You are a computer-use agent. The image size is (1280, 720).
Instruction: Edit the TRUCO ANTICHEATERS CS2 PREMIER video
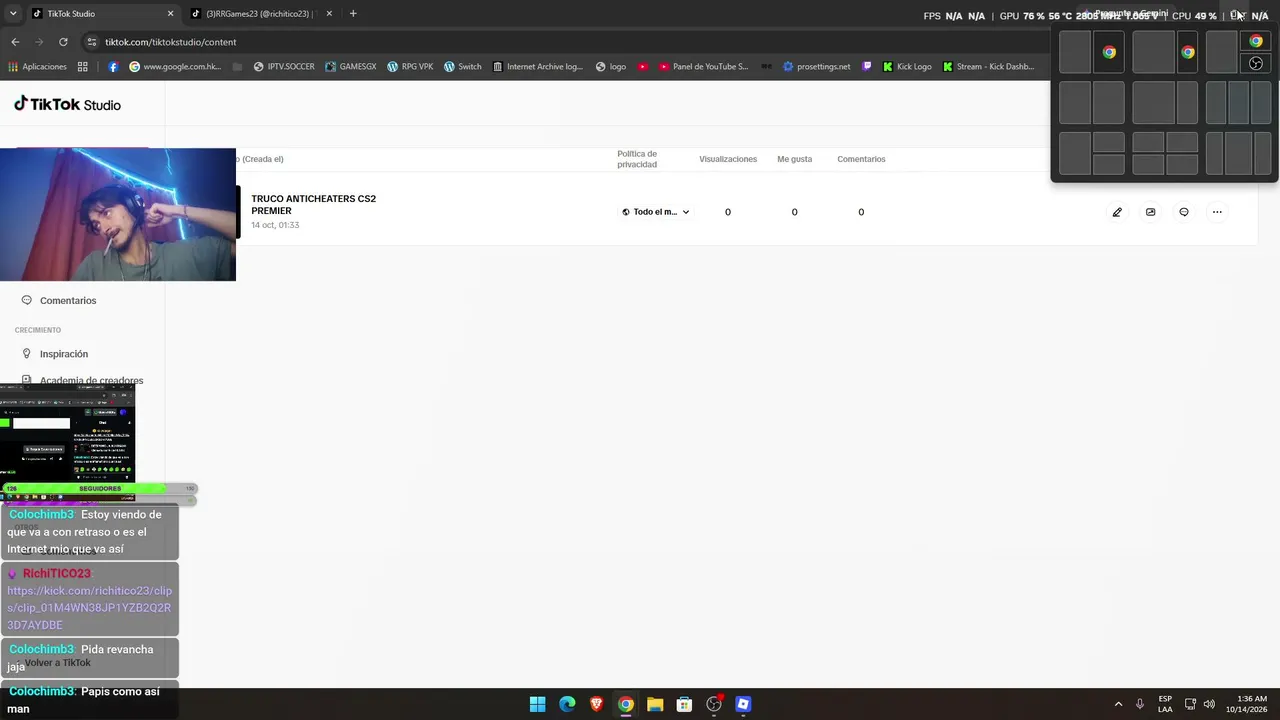(x=1117, y=212)
